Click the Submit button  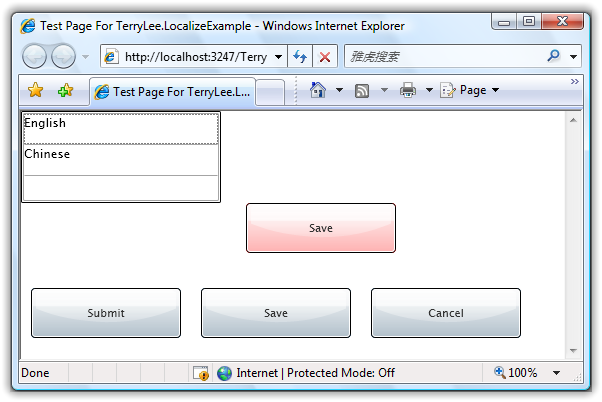click(x=106, y=313)
